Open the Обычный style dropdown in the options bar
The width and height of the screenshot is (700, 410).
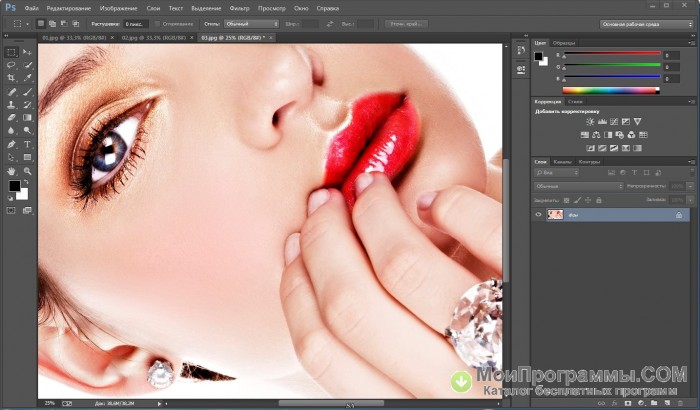(x=249, y=22)
